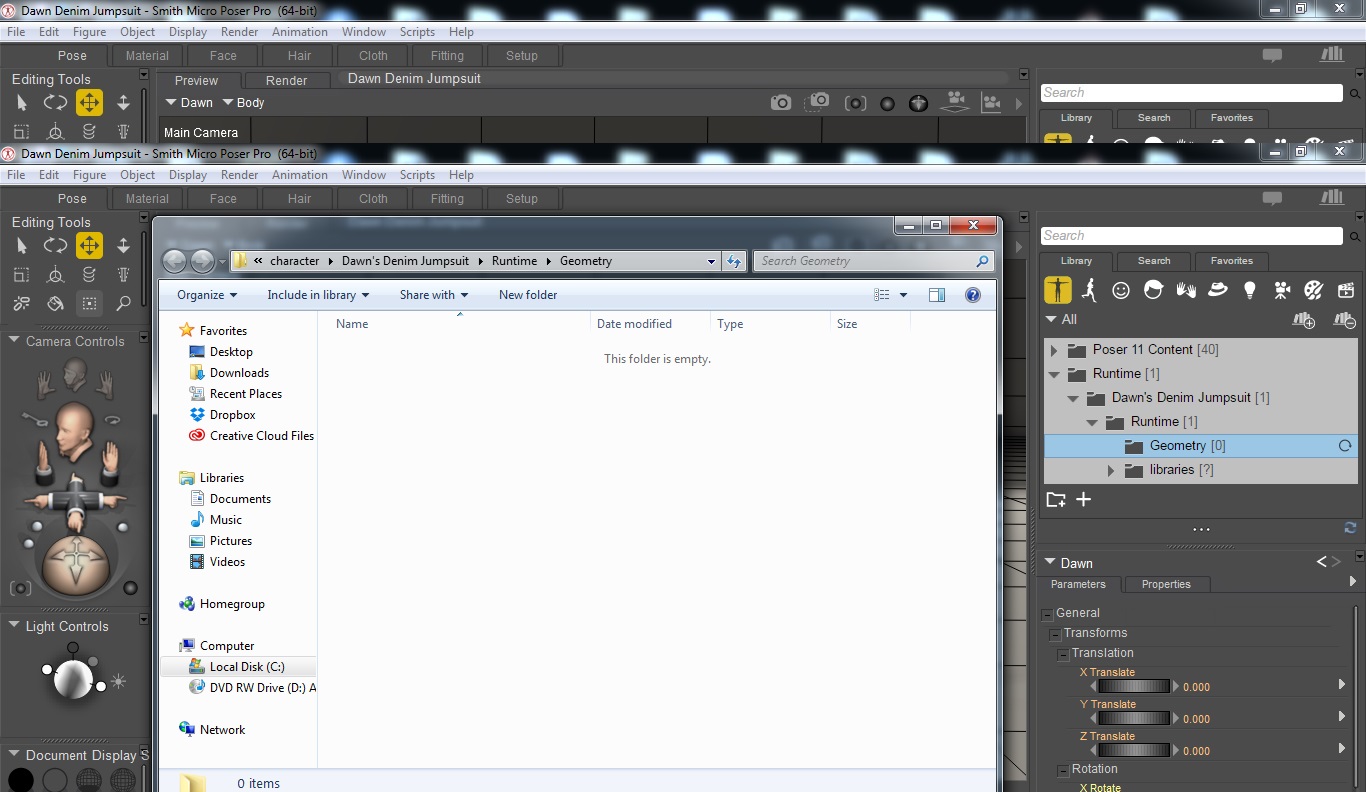1366x792 pixels.
Task: Select the Figures category icon in Library
Action: 1058,290
